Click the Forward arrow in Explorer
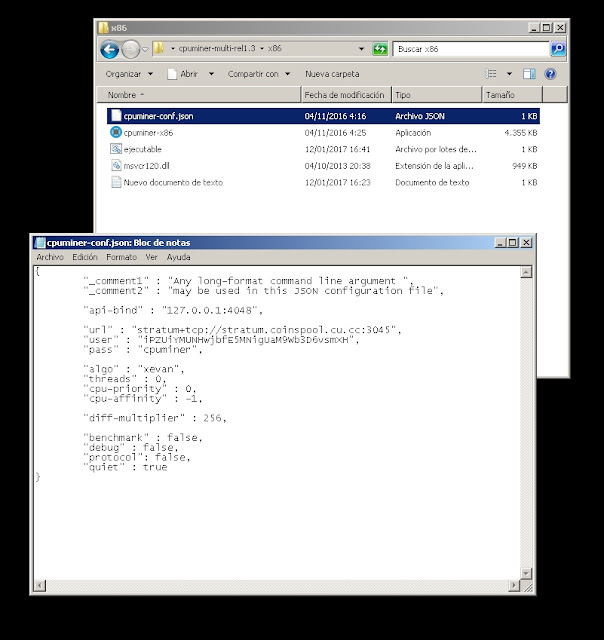Screen dimensions: 604x640 coord(131,49)
